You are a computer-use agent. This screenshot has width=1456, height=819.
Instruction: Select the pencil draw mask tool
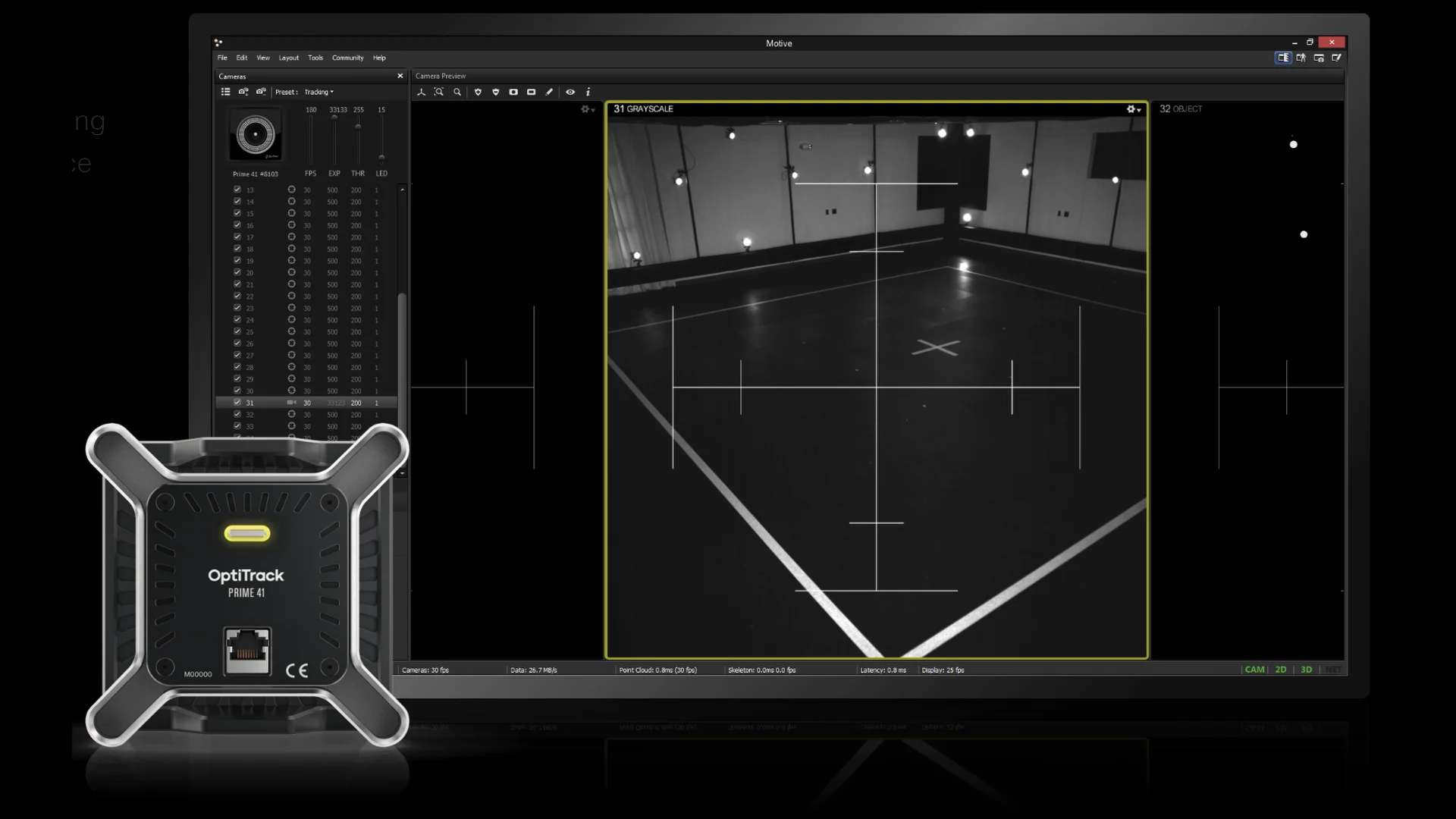point(550,92)
